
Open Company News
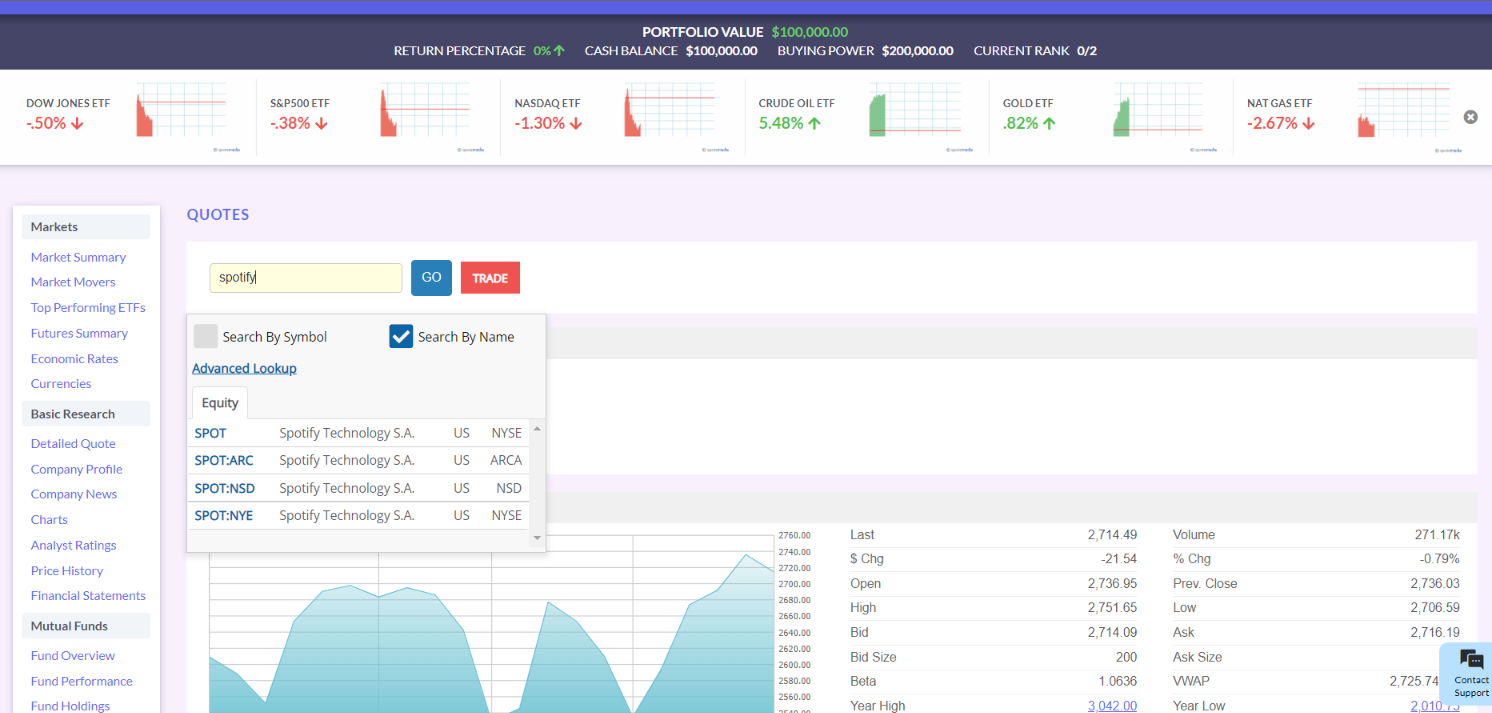[74, 494]
